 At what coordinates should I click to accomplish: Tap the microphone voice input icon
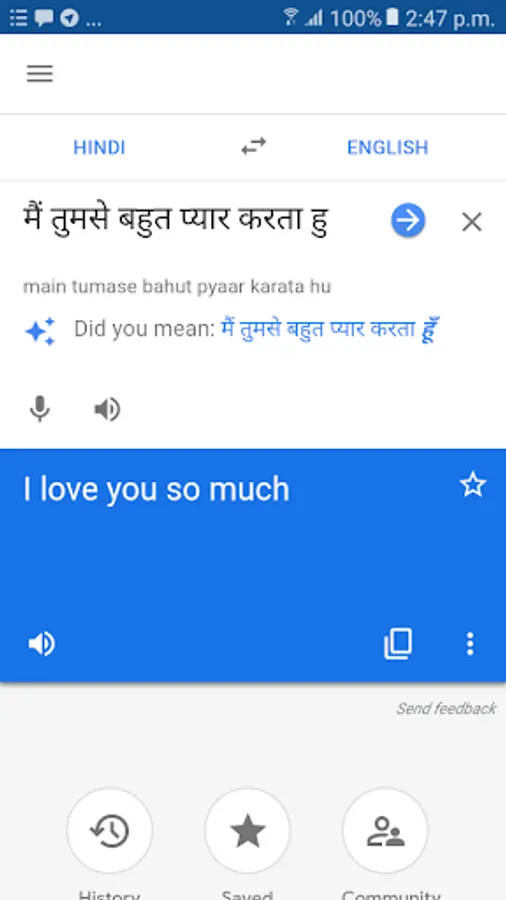coord(40,409)
